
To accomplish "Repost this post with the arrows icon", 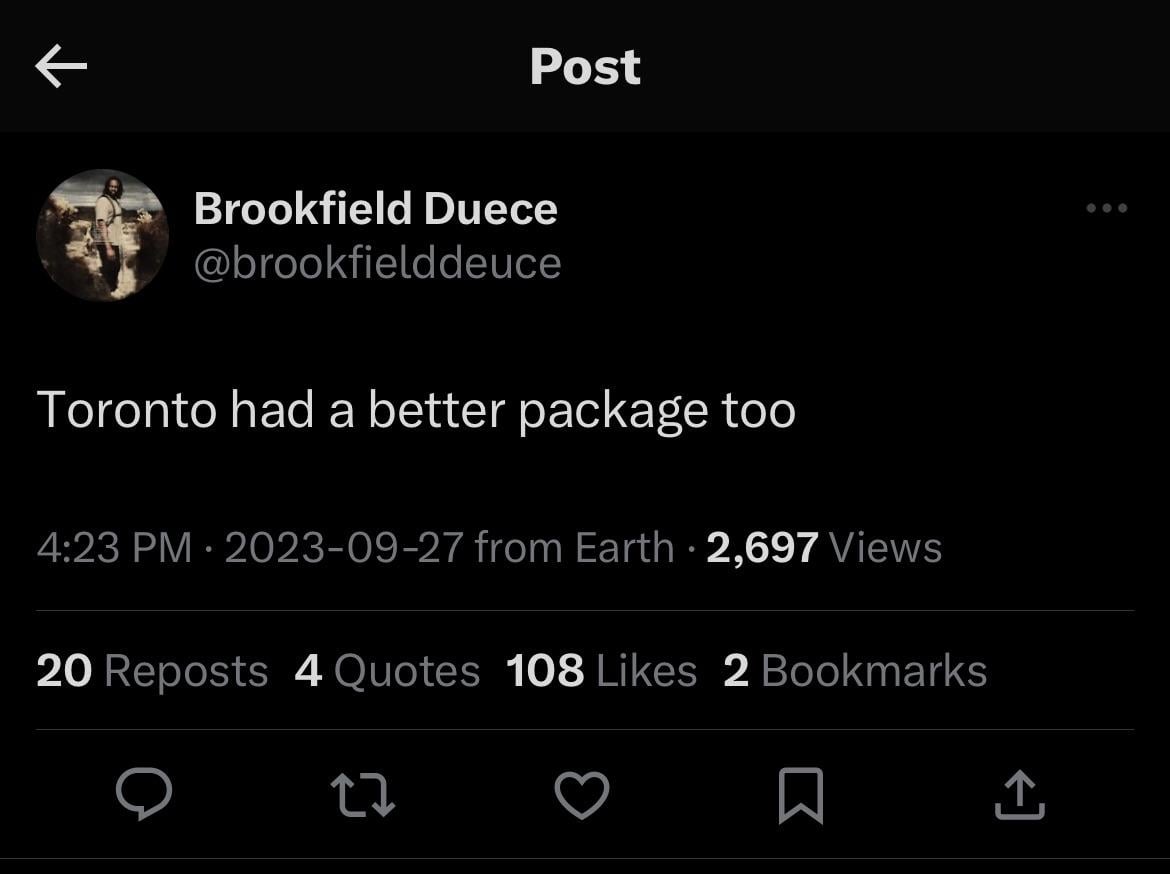I will [363, 795].
